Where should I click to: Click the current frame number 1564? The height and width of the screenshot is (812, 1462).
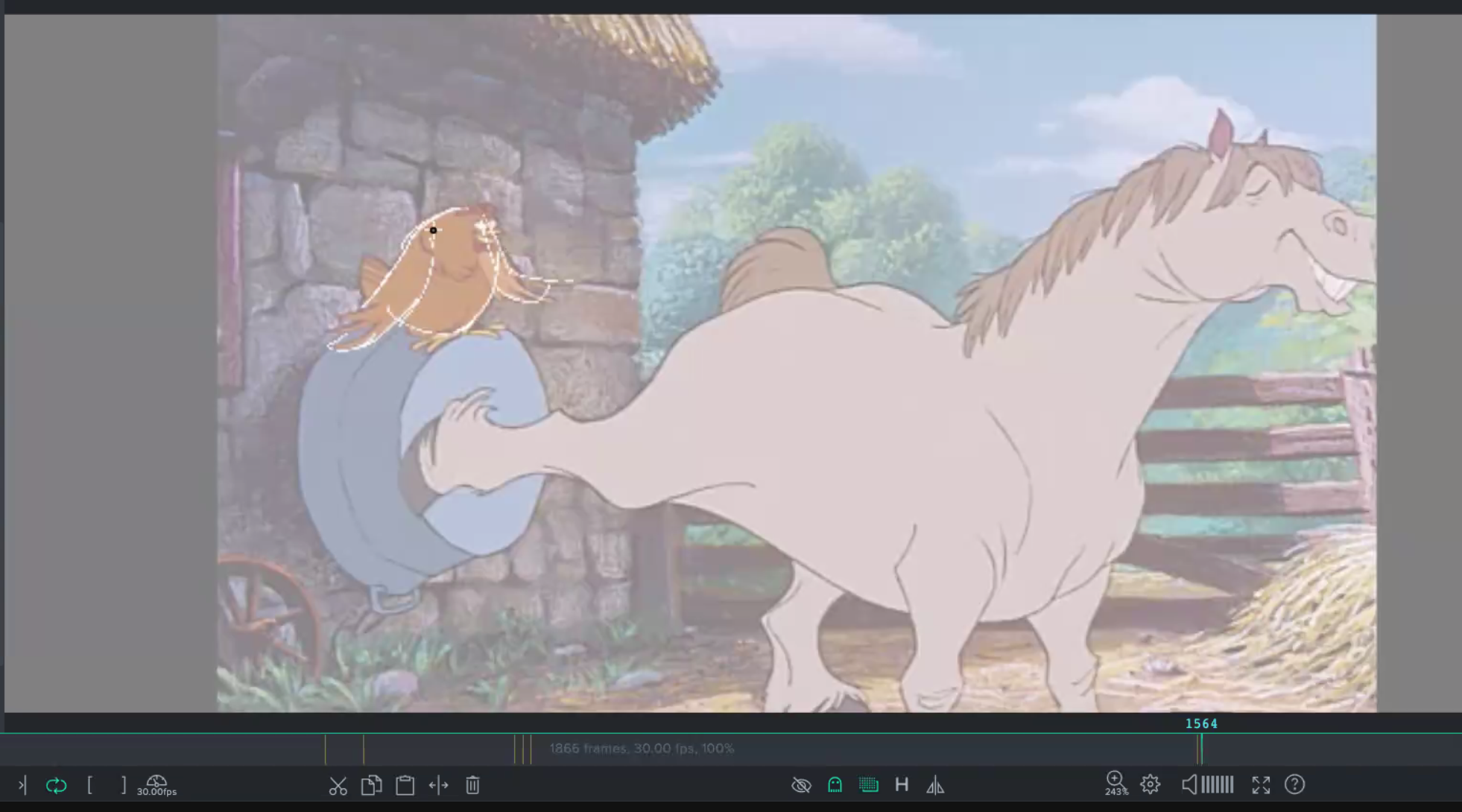click(1201, 723)
